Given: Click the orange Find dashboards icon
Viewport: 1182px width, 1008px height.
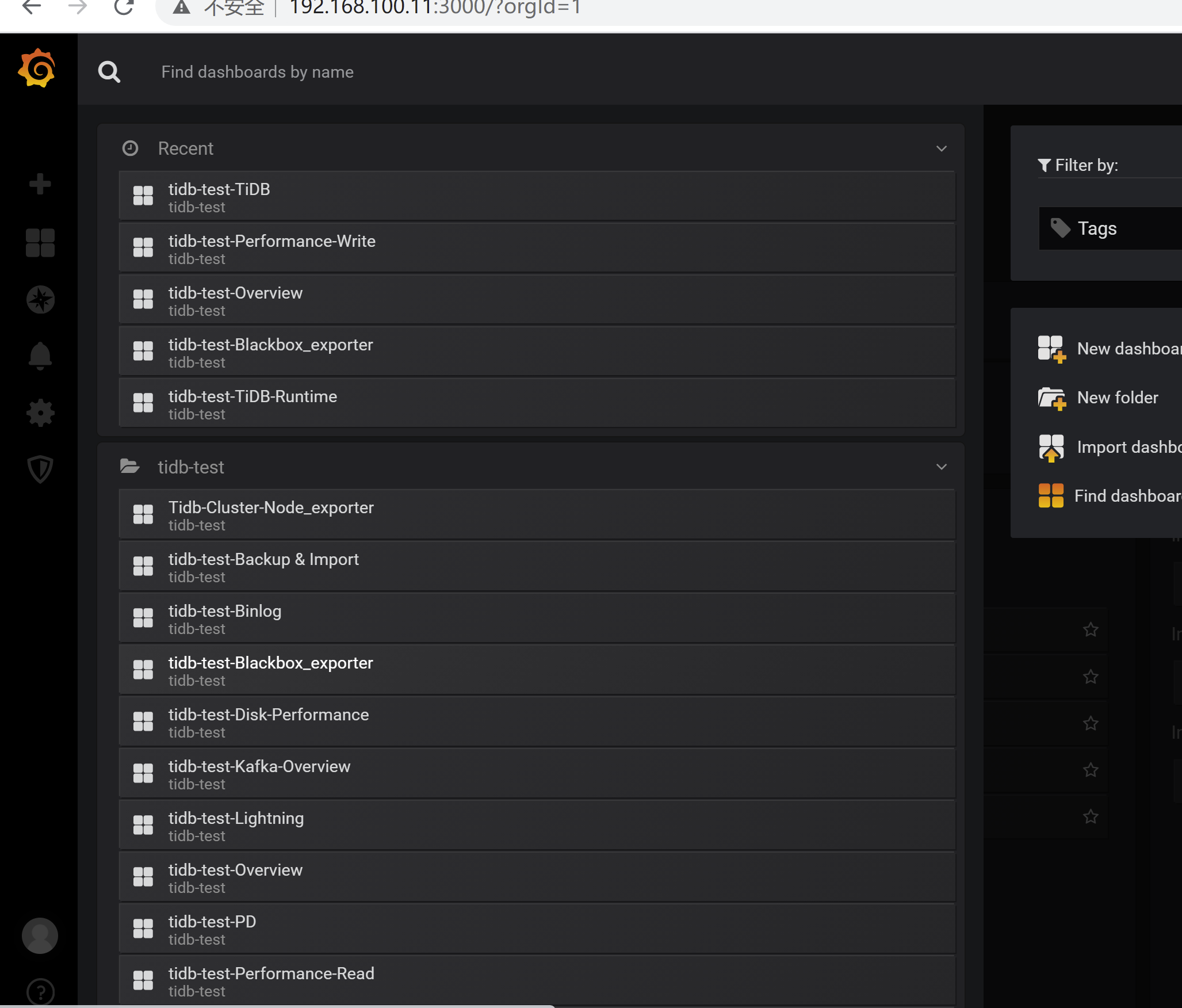Looking at the screenshot, I should (1051, 495).
